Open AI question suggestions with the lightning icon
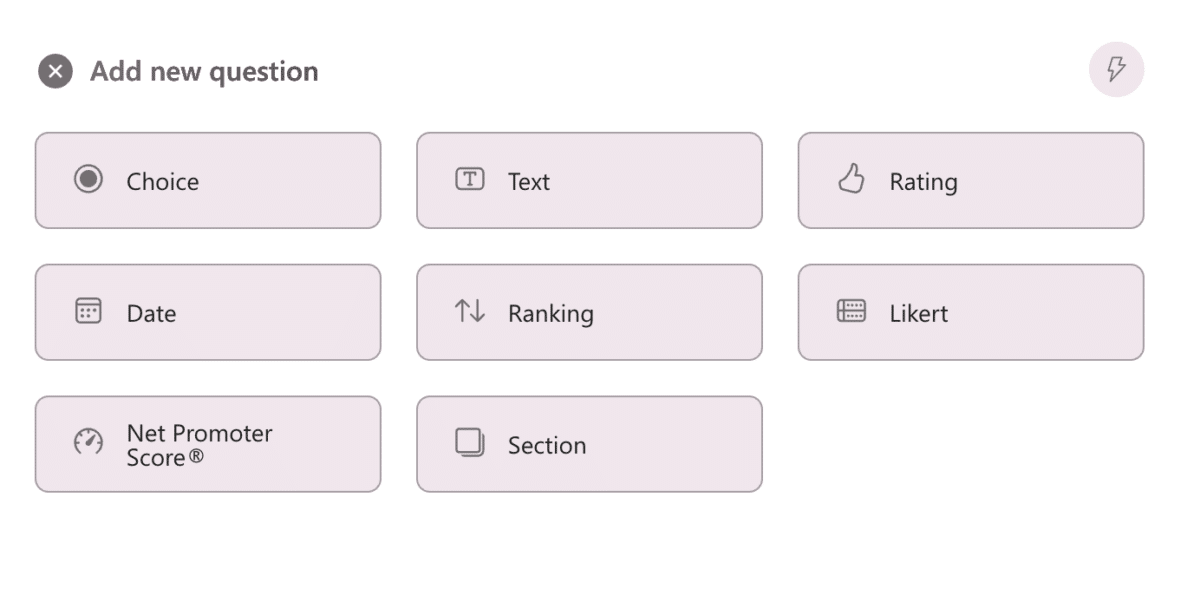The height and width of the screenshot is (595, 1200). coord(1117,69)
